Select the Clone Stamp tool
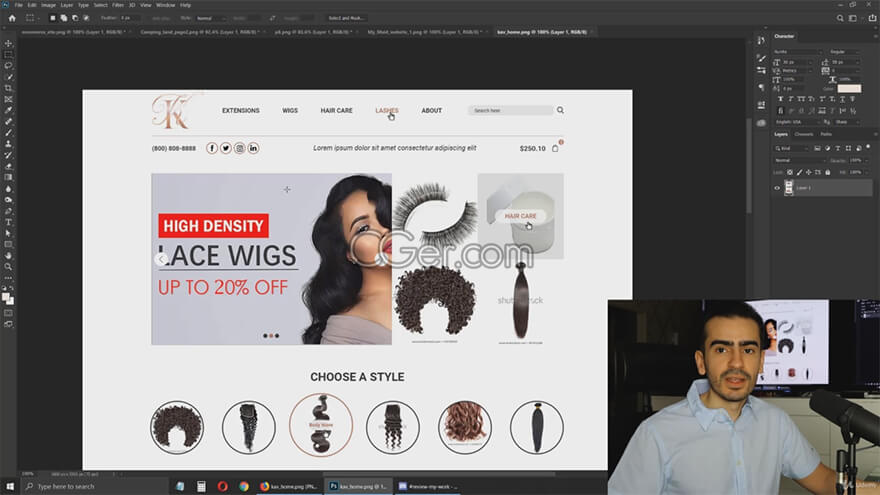This screenshot has height=495, width=880. (8, 144)
